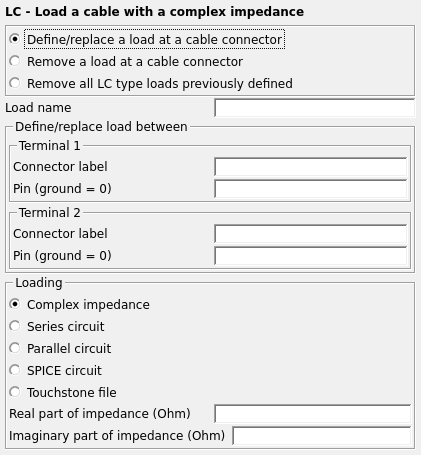Choose Remove a load at a cable connector
Viewport: 421px width, 455px height.
[x=126, y=61]
